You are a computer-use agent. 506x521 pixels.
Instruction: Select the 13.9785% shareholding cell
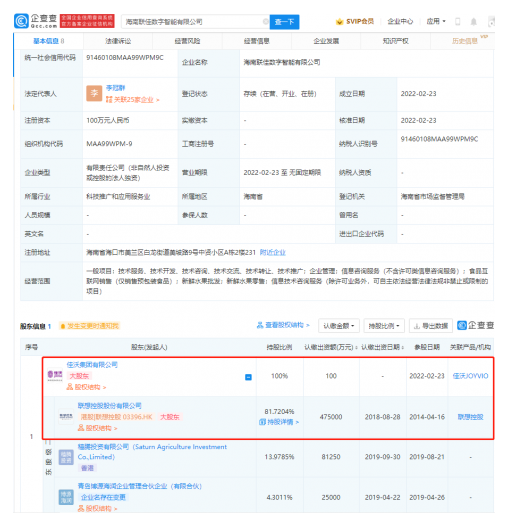click(279, 457)
